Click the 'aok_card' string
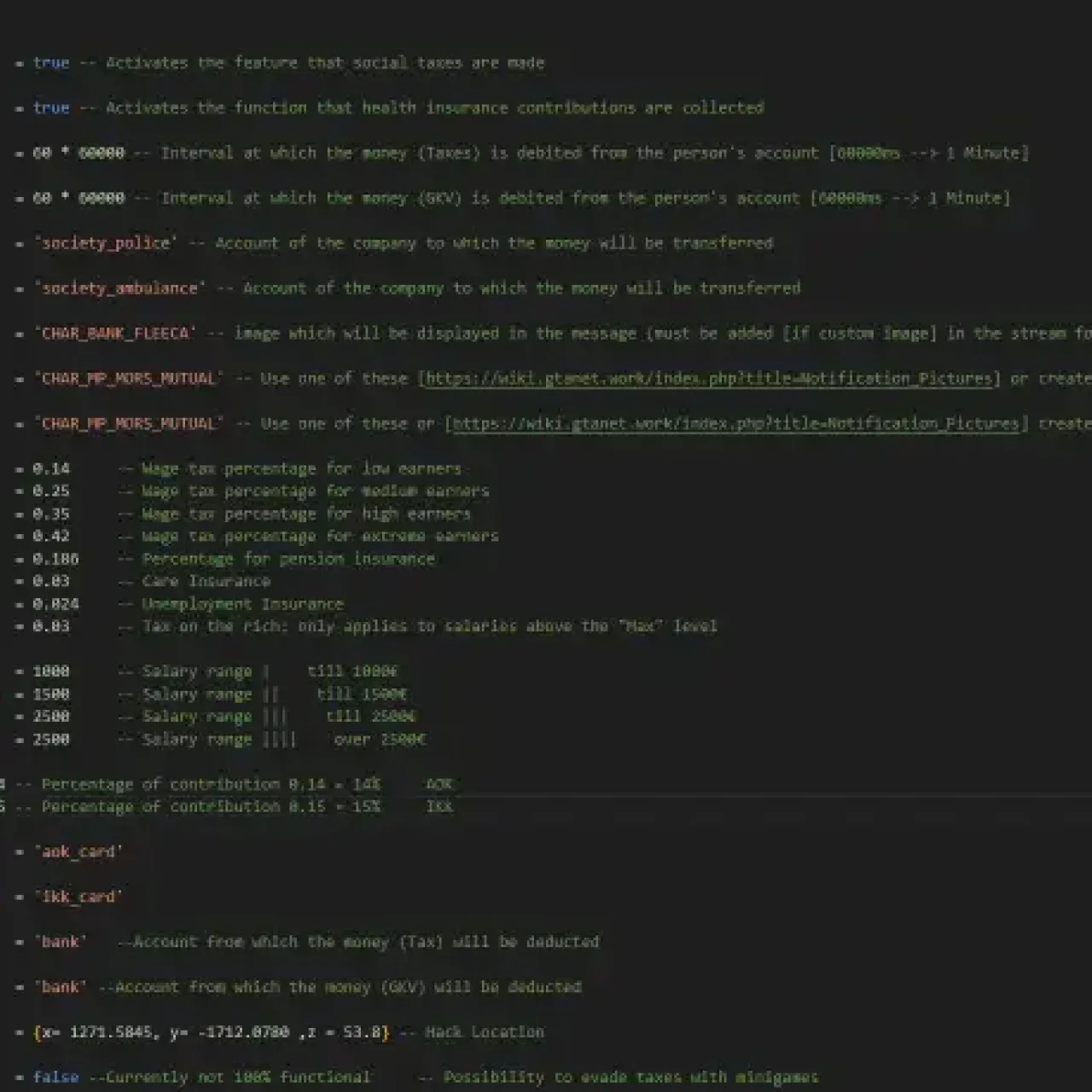The width and height of the screenshot is (1092, 1092). [x=78, y=851]
